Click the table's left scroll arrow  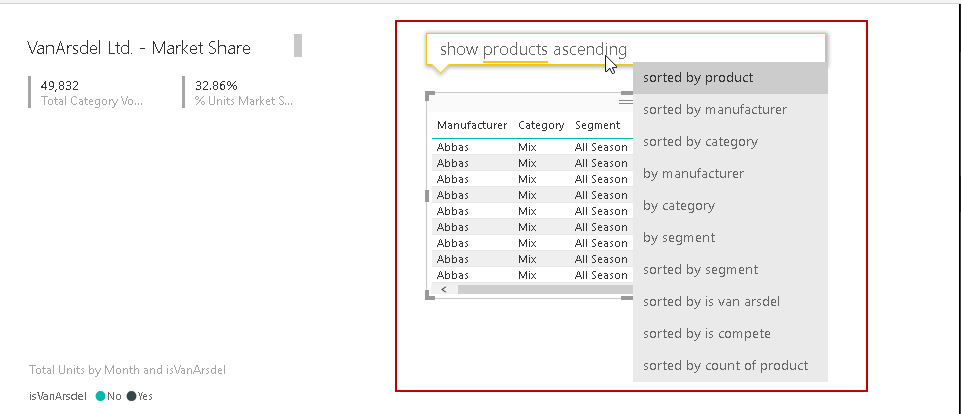pos(443,289)
